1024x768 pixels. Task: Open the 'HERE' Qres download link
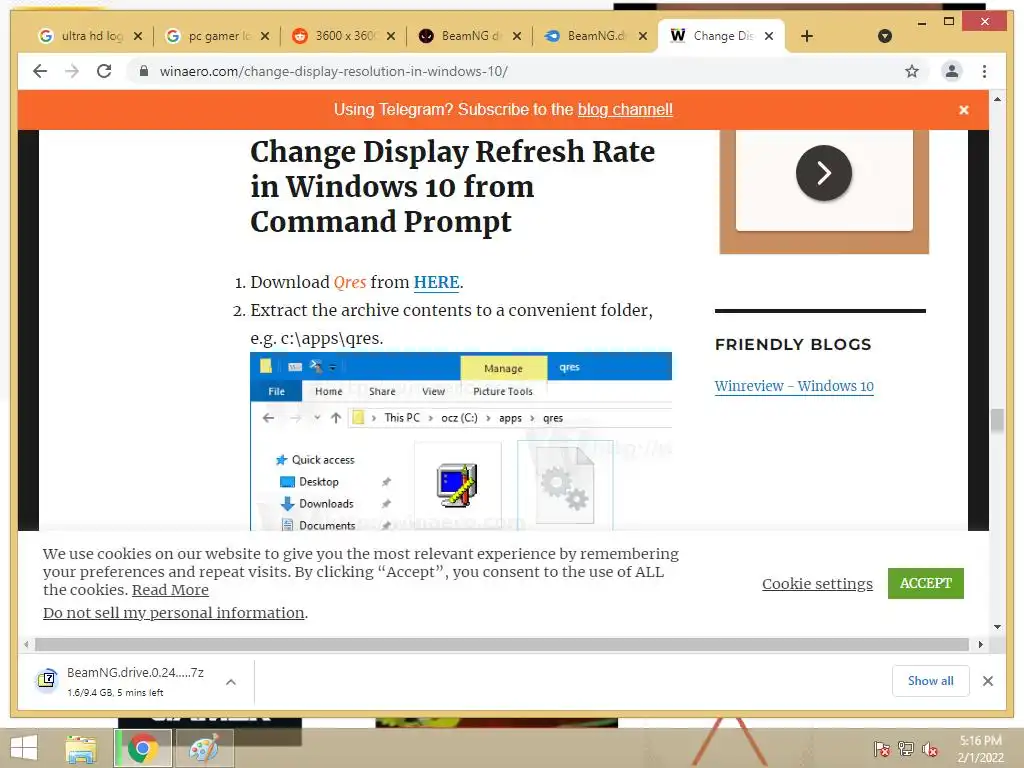(436, 282)
